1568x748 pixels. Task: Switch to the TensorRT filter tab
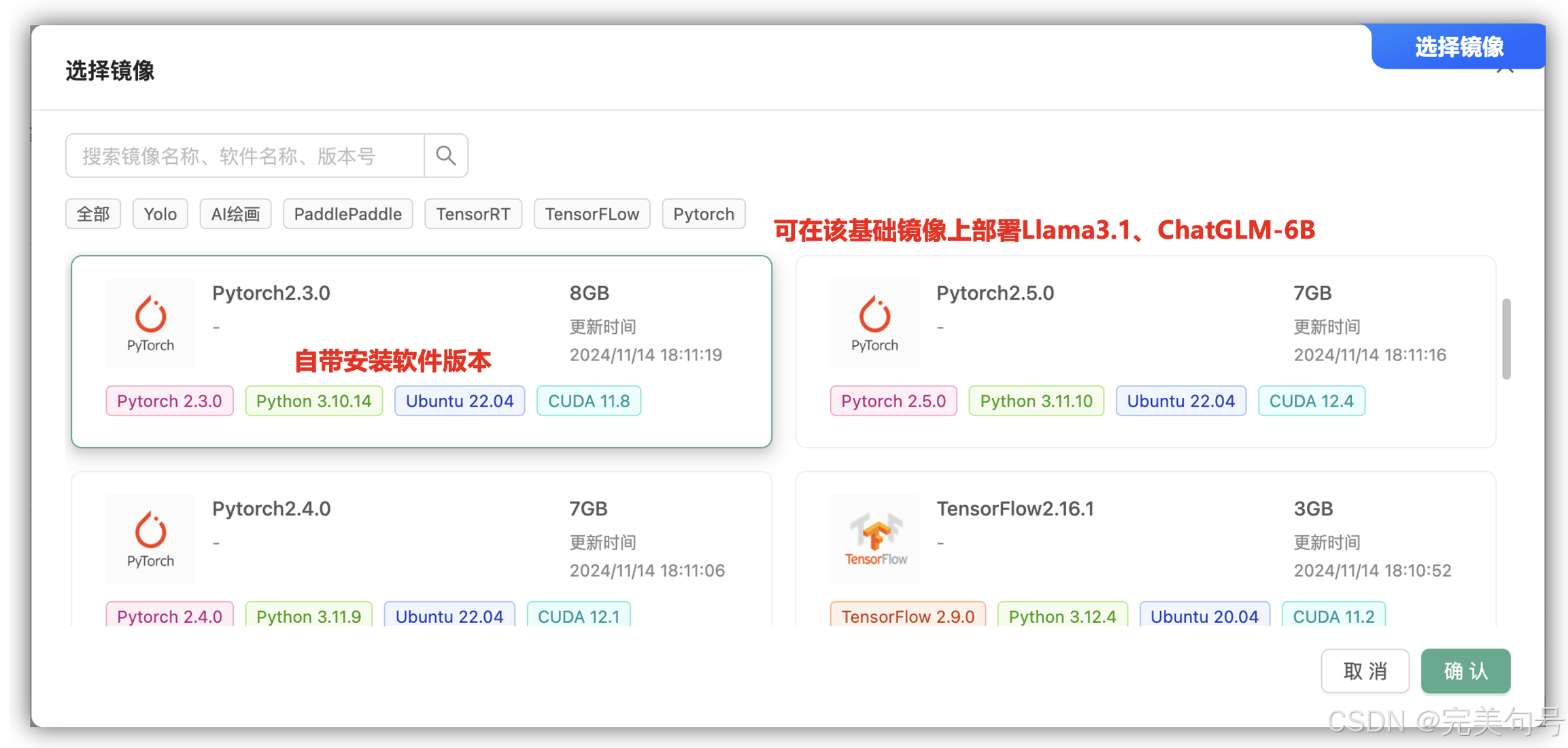click(473, 214)
